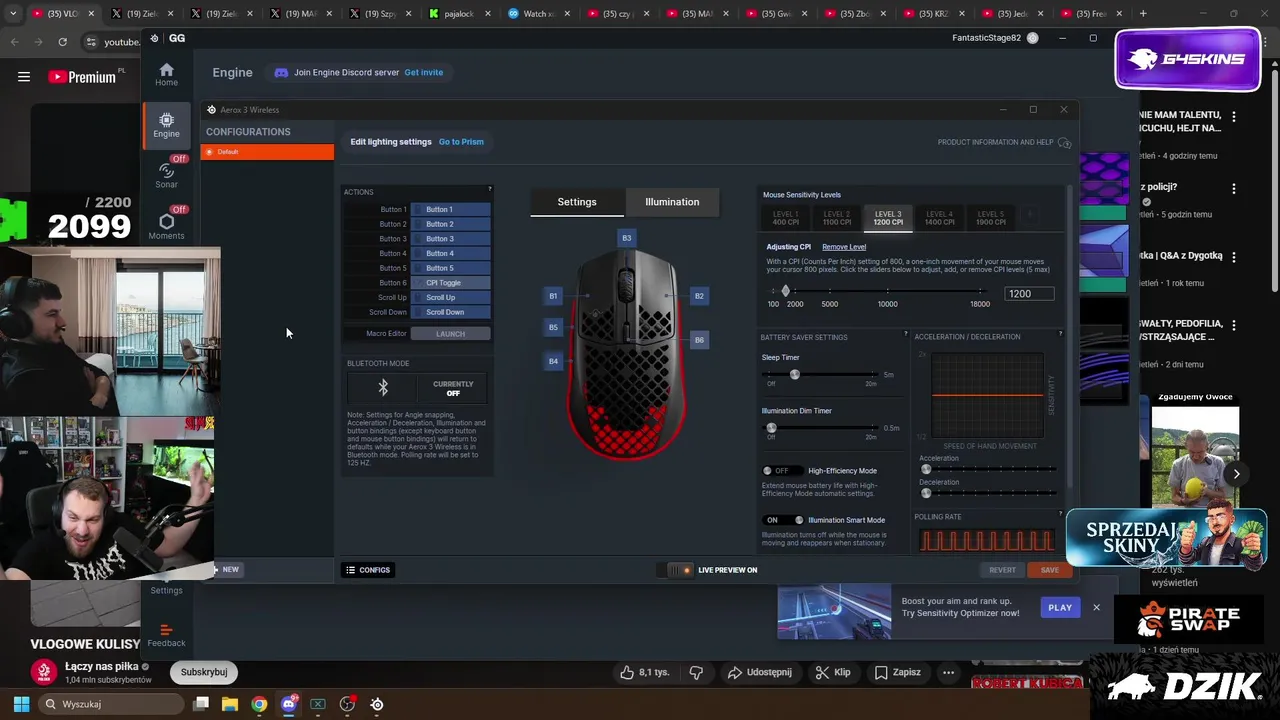
Task: Open the Actions help question mark
Action: pos(489,189)
